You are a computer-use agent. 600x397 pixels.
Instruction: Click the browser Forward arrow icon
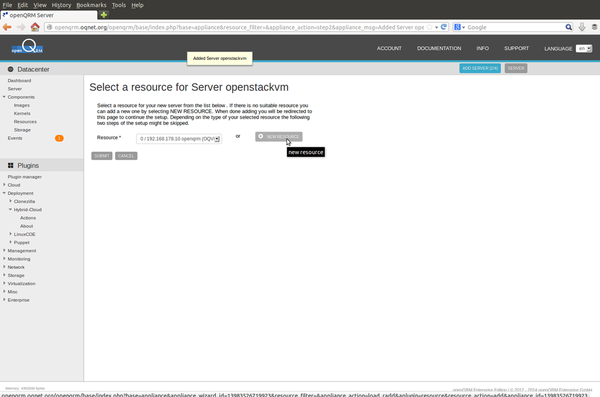(21, 27)
